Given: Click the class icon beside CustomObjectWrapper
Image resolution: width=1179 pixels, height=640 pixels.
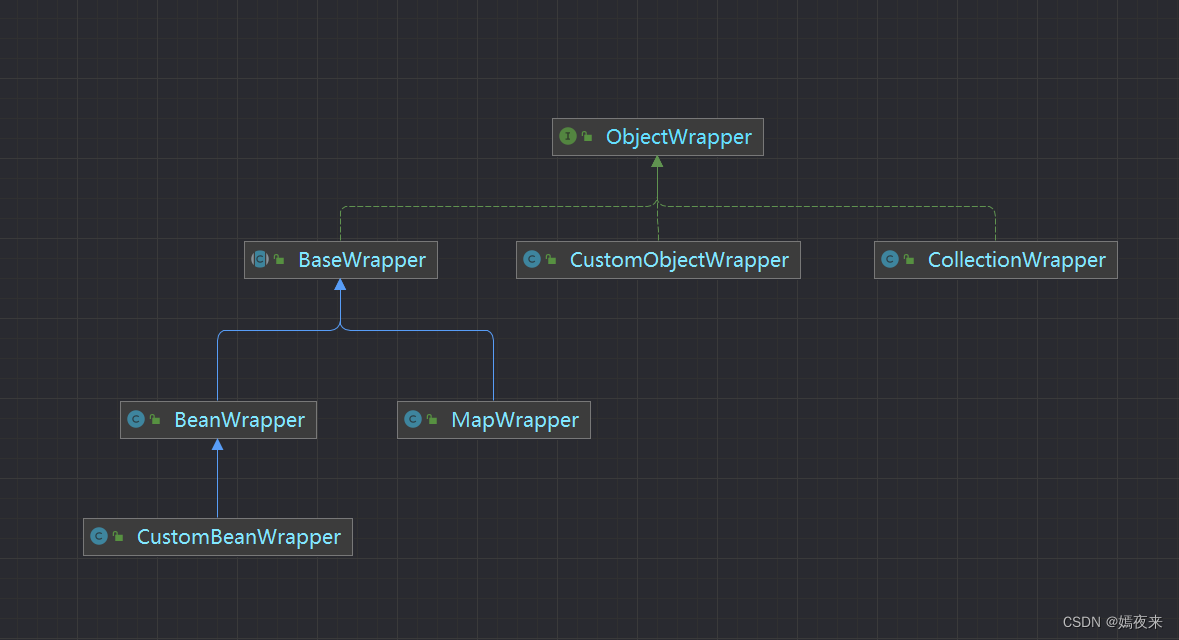Looking at the screenshot, I should (x=532, y=259).
